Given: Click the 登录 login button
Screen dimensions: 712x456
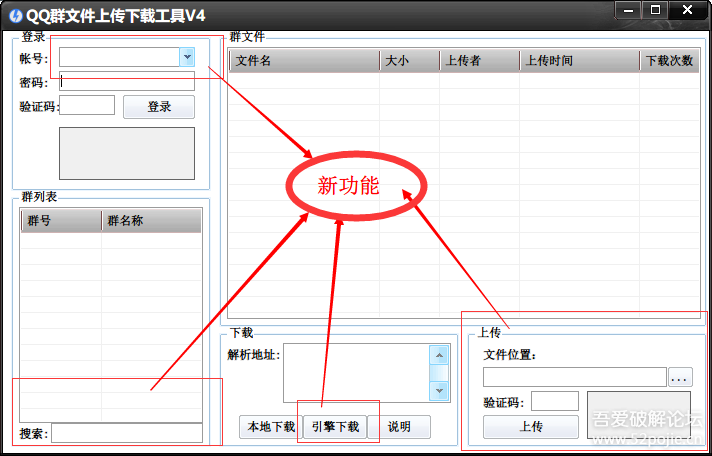Looking at the screenshot, I should [x=159, y=107].
